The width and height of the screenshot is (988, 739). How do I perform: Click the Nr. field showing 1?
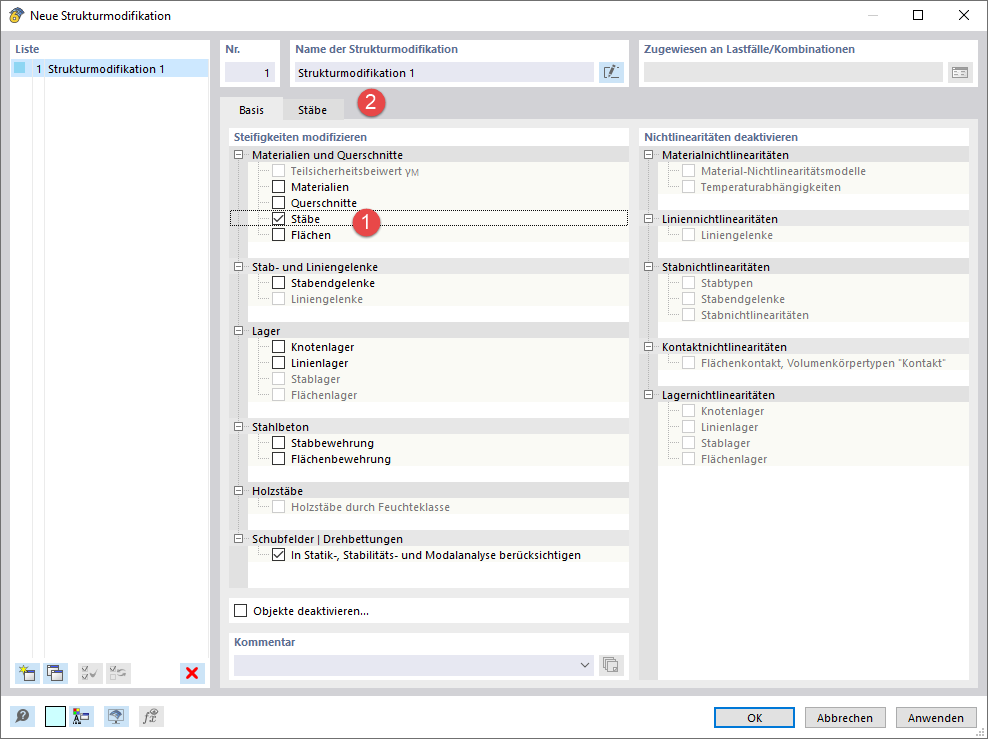250,72
